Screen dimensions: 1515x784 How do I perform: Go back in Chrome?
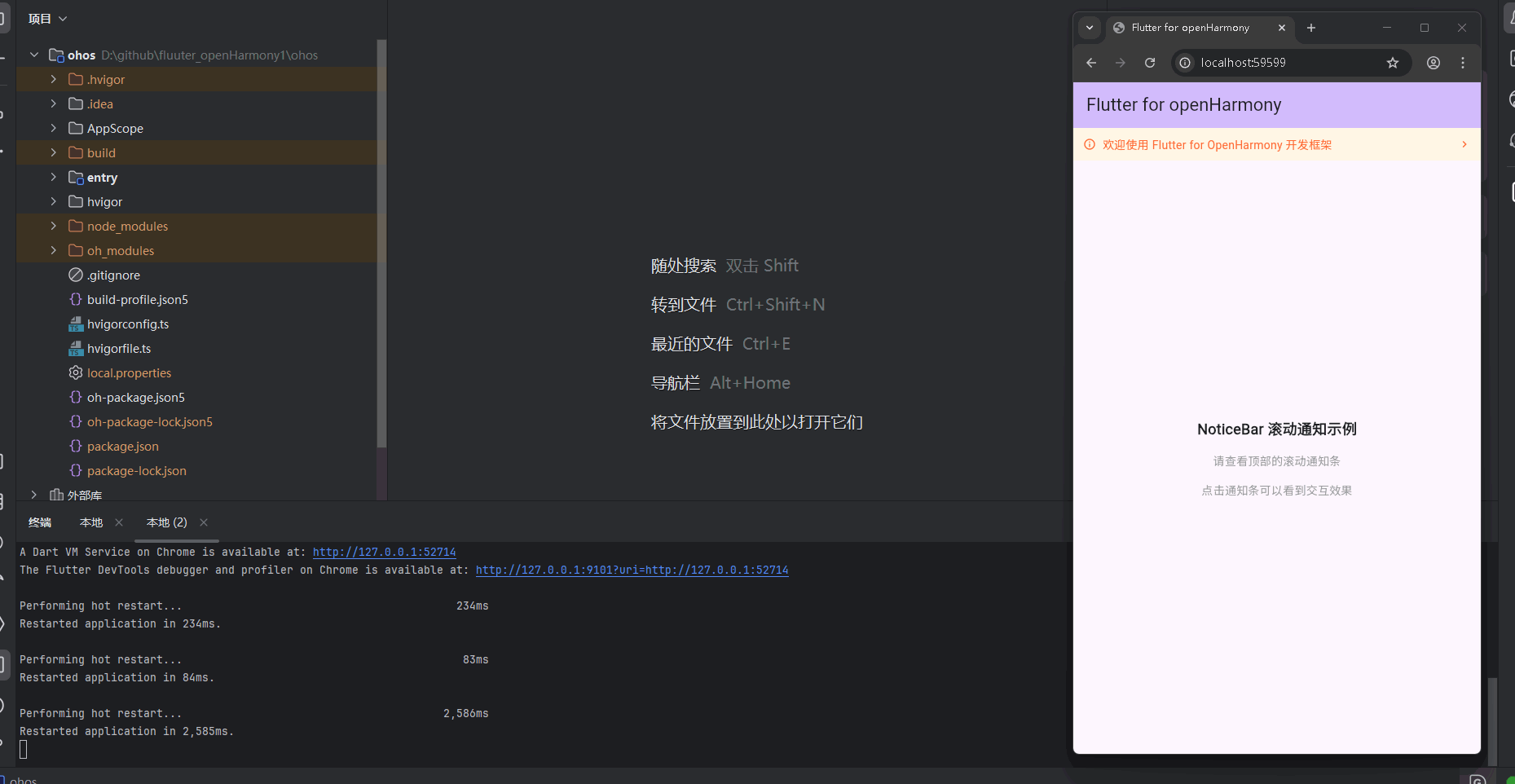tap(1091, 63)
